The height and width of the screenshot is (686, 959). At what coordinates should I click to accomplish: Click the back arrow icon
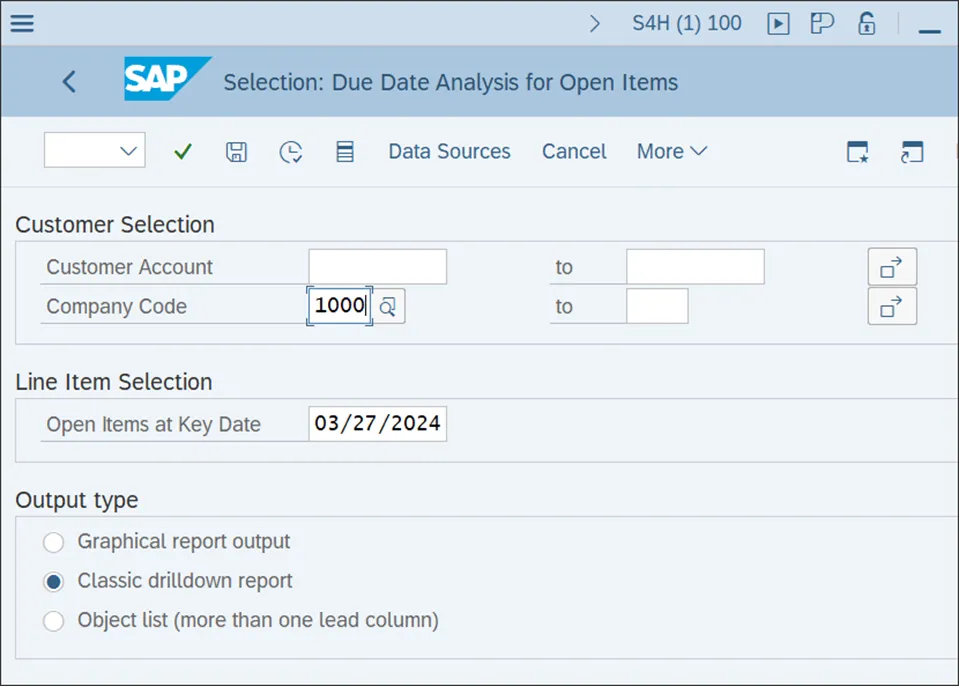point(69,81)
